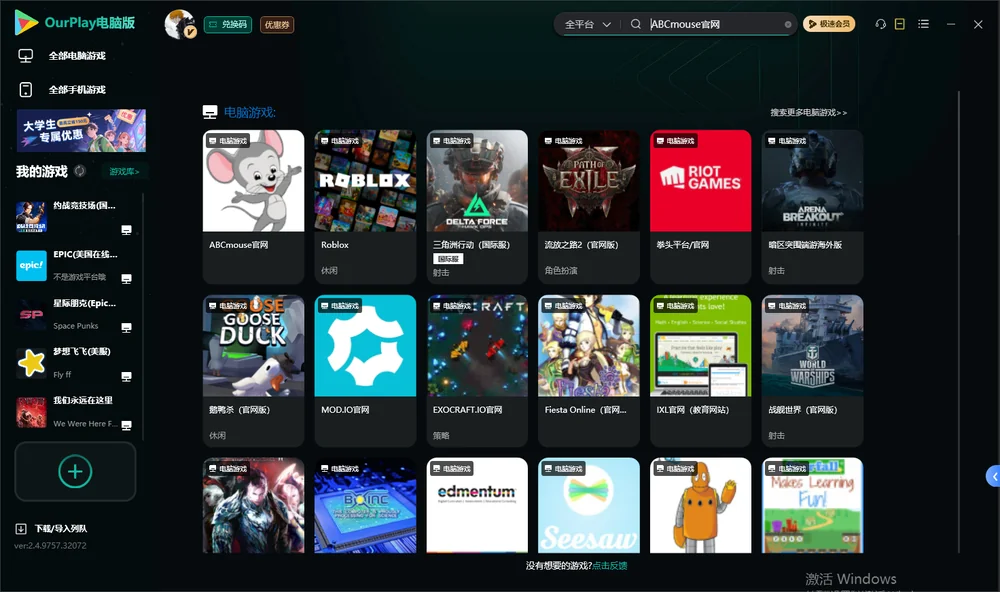The image size is (1000, 592).
Task: Open the 战舰世界 World of Warships card
Action: point(812,371)
